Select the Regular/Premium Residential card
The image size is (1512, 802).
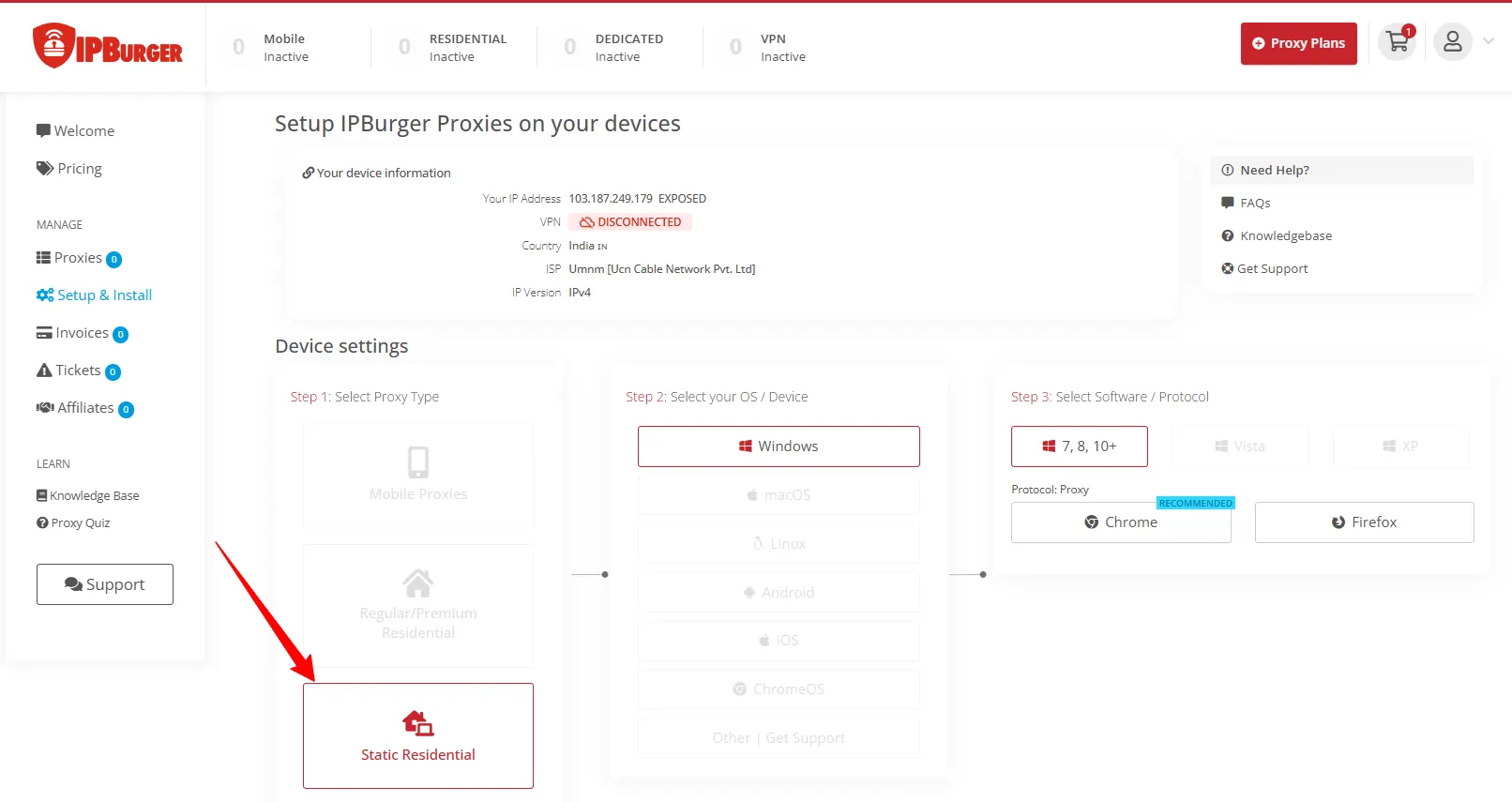[418, 607]
